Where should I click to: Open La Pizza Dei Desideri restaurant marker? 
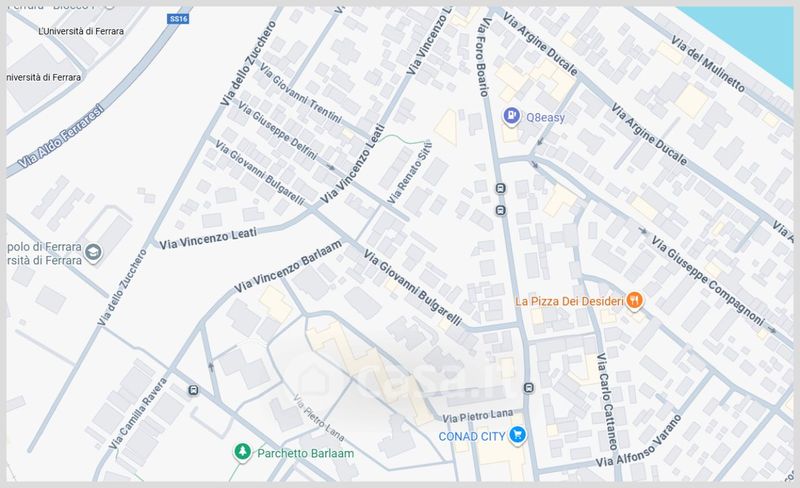[x=634, y=301]
